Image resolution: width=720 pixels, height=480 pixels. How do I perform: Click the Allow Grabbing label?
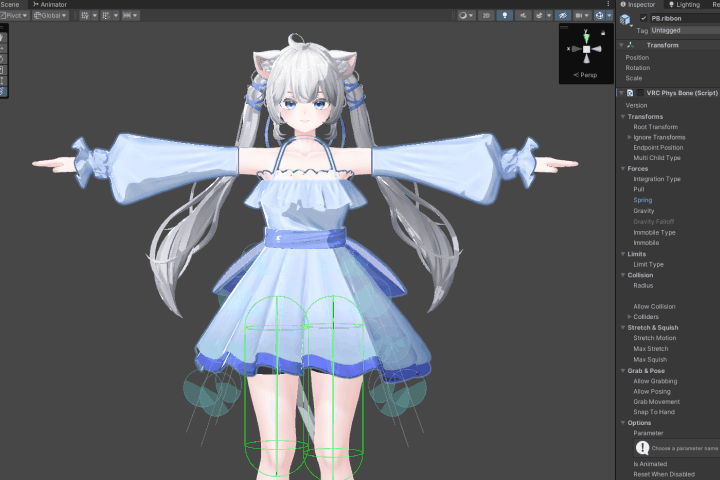point(655,381)
